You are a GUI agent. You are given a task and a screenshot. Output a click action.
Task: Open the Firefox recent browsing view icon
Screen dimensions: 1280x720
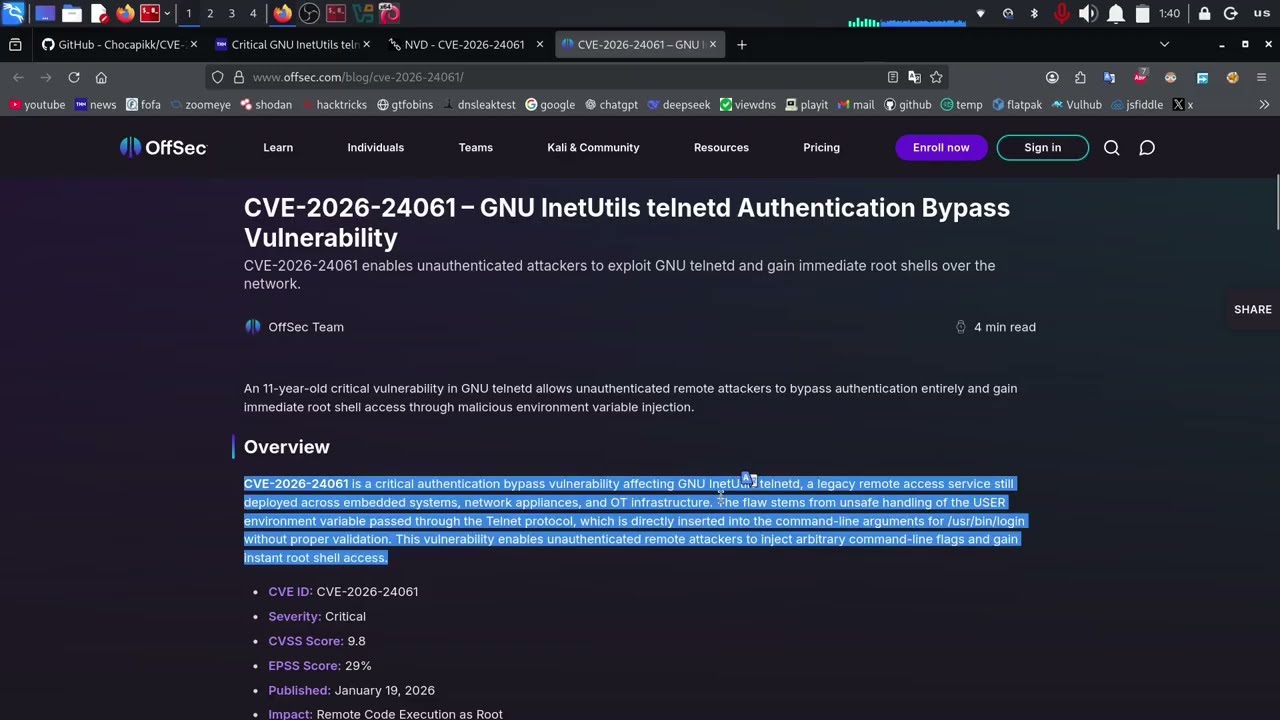(15, 44)
